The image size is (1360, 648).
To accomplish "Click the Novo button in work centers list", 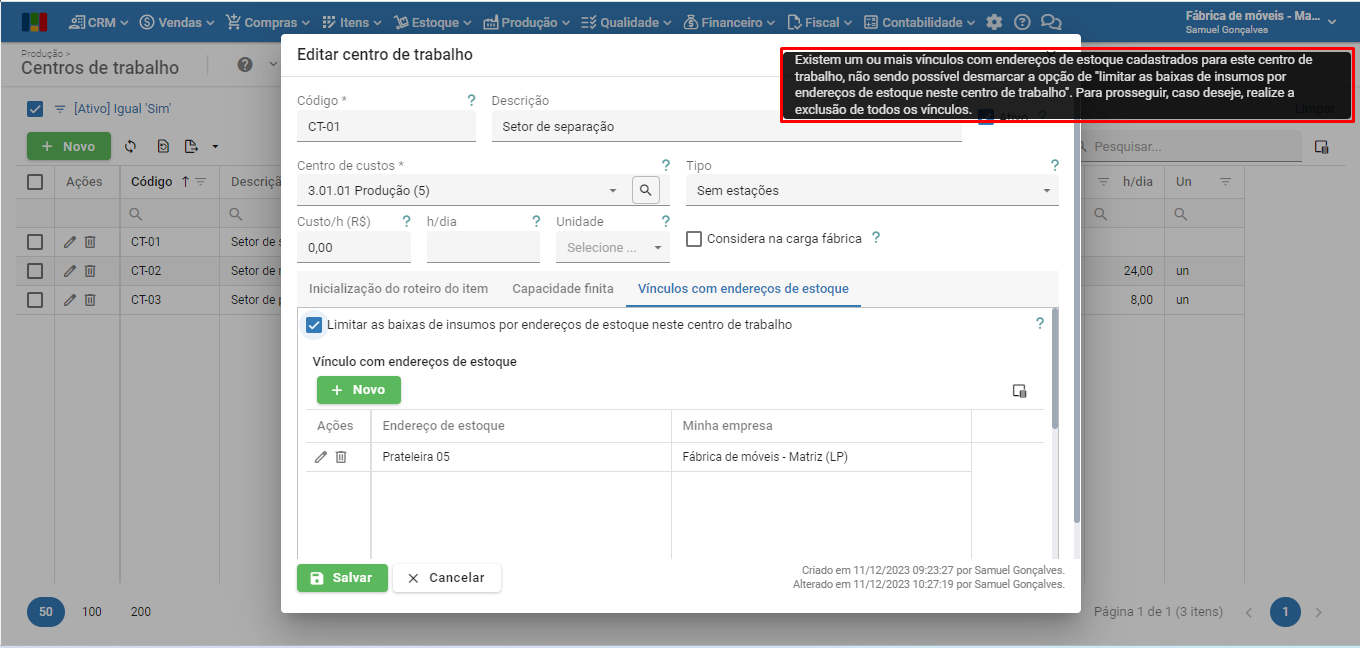I will point(69,146).
